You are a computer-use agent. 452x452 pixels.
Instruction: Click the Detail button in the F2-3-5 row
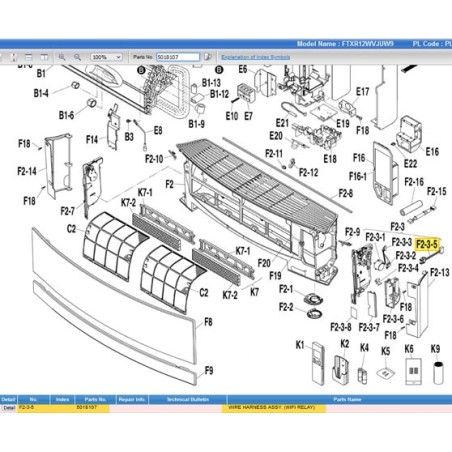coord(9,408)
